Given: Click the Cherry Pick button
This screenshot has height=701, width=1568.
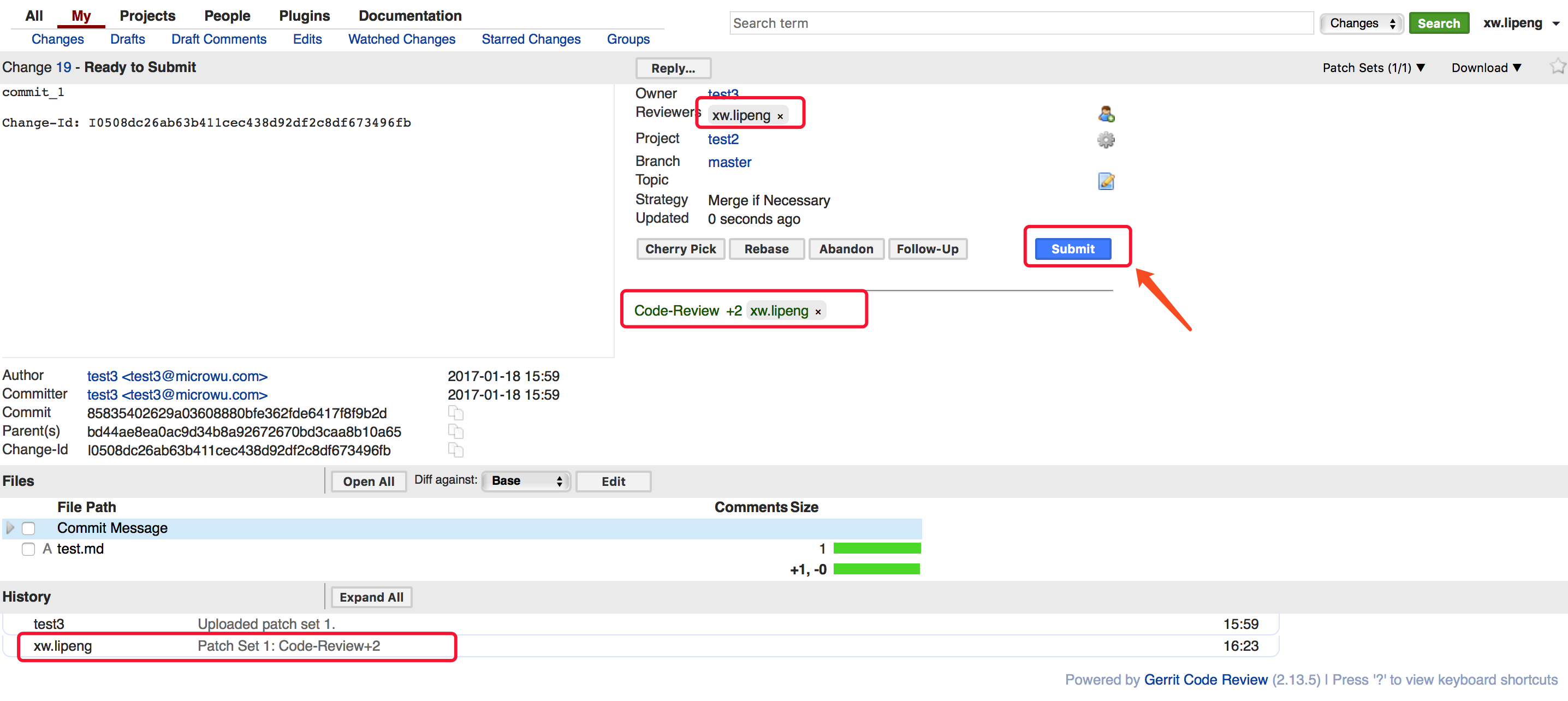Looking at the screenshot, I should tap(680, 249).
